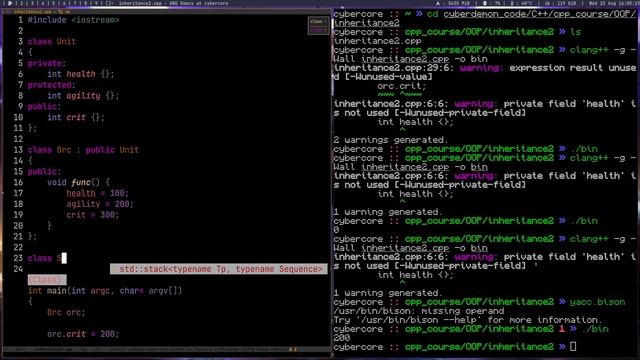Click 'int agility {};' on line 8
Image resolution: width=640 pixels, height=360 pixels.
click(x=83, y=96)
